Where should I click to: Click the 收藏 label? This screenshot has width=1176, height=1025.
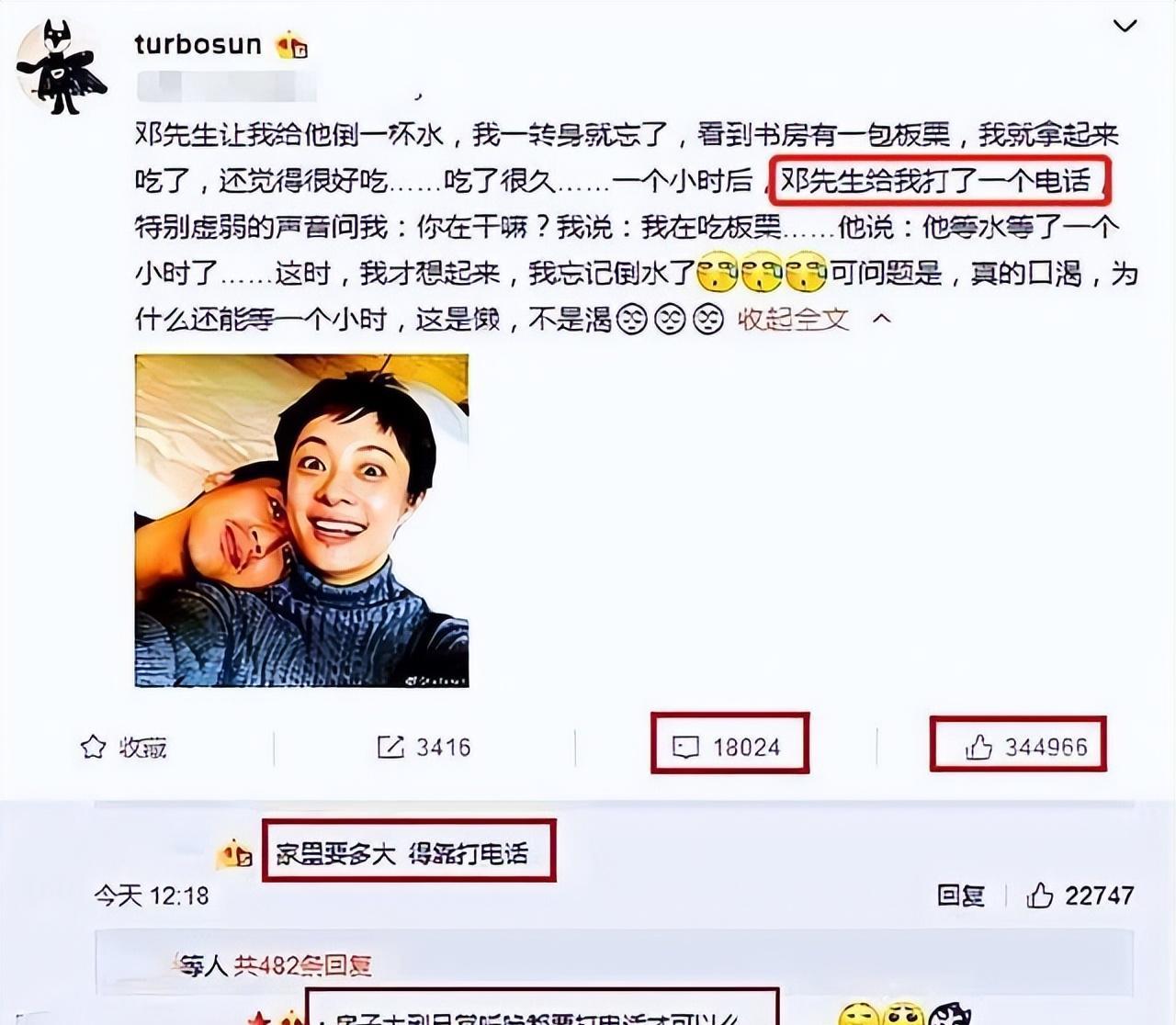click(x=143, y=748)
